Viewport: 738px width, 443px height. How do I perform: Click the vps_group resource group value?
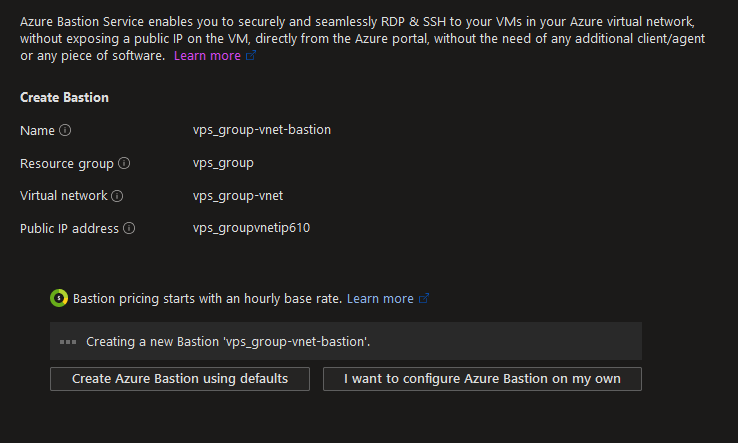(x=223, y=163)
